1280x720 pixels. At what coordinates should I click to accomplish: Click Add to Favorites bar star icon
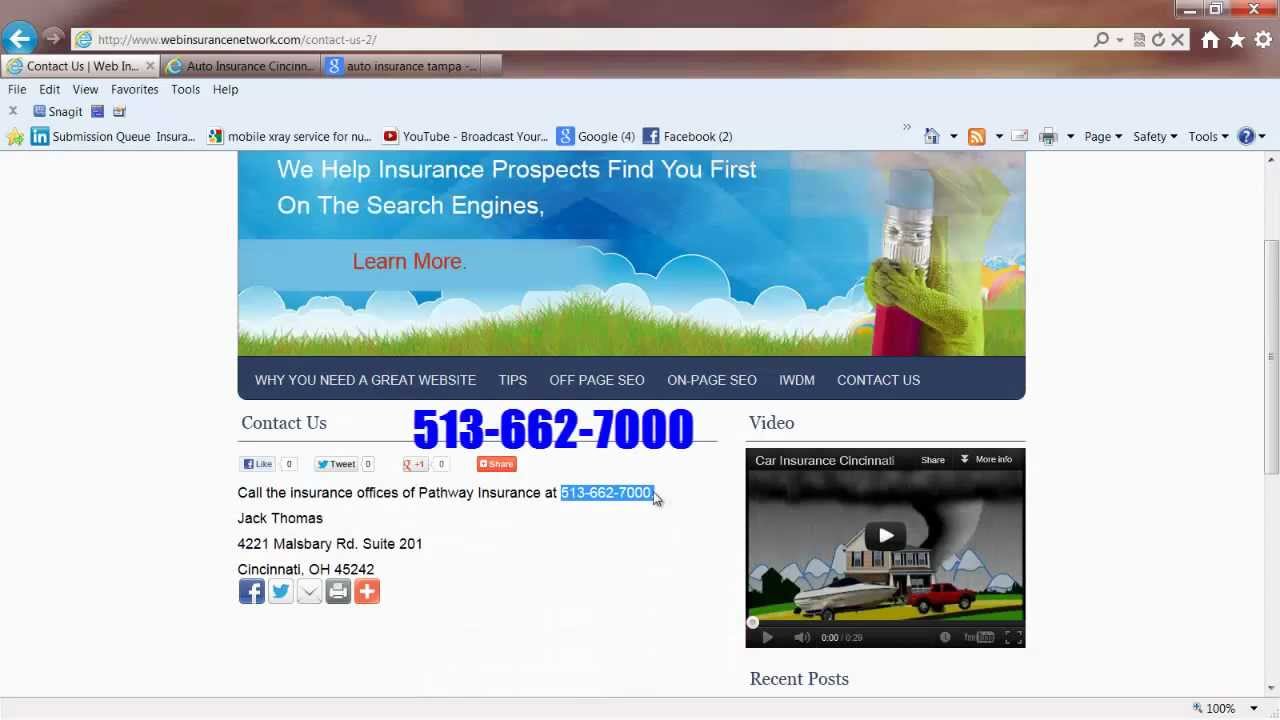(x=14, y=136)
